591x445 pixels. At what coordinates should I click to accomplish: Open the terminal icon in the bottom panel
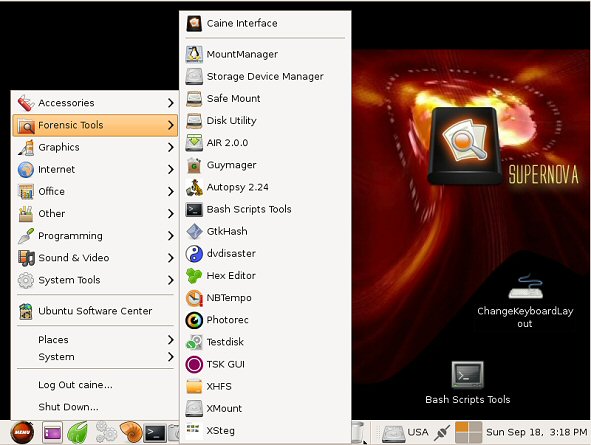(x=155, y=433)
